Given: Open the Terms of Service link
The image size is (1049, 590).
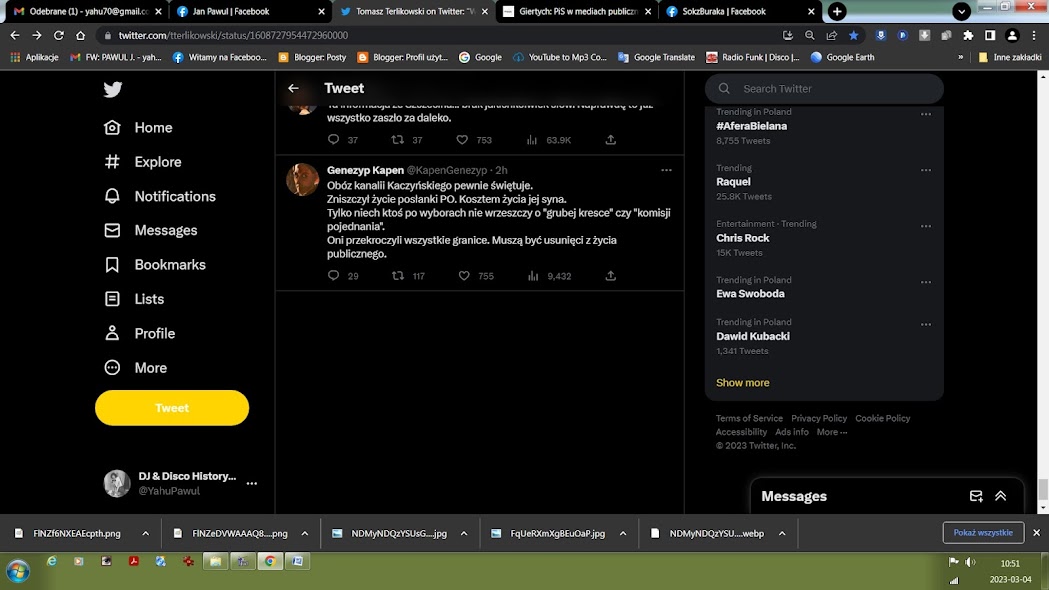Looking at the screenshot, I should pyautogui.click(x=749, y=418).
